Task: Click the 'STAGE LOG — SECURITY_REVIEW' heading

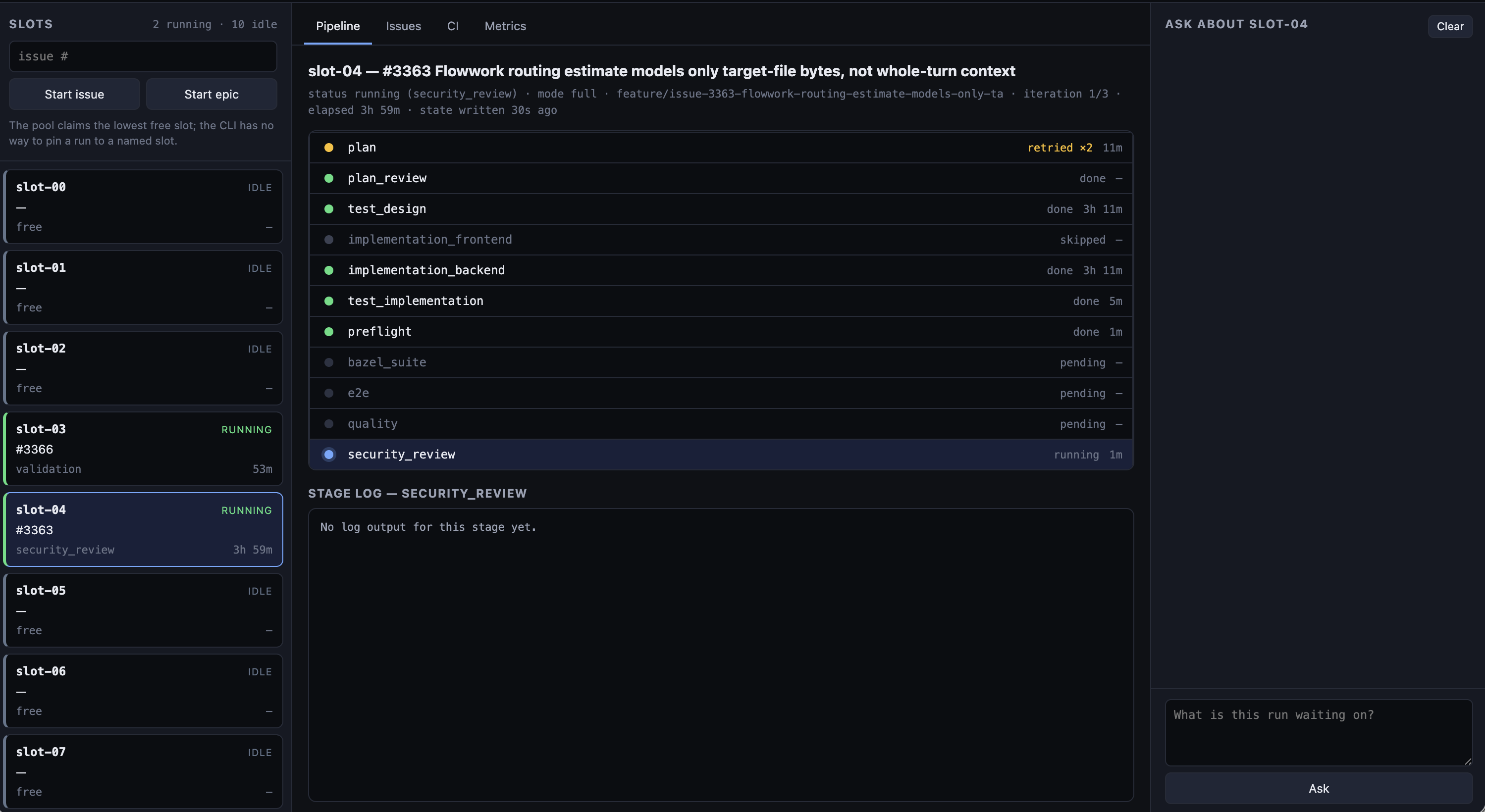Action: 418,493
